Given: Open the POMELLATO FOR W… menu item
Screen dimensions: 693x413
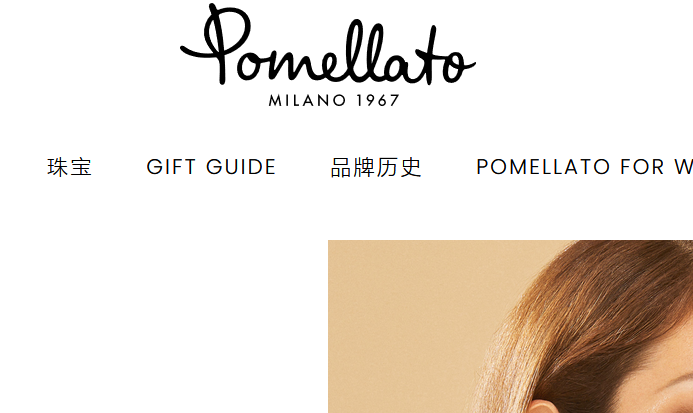Looking at the screenshot, I should point(584,167).
